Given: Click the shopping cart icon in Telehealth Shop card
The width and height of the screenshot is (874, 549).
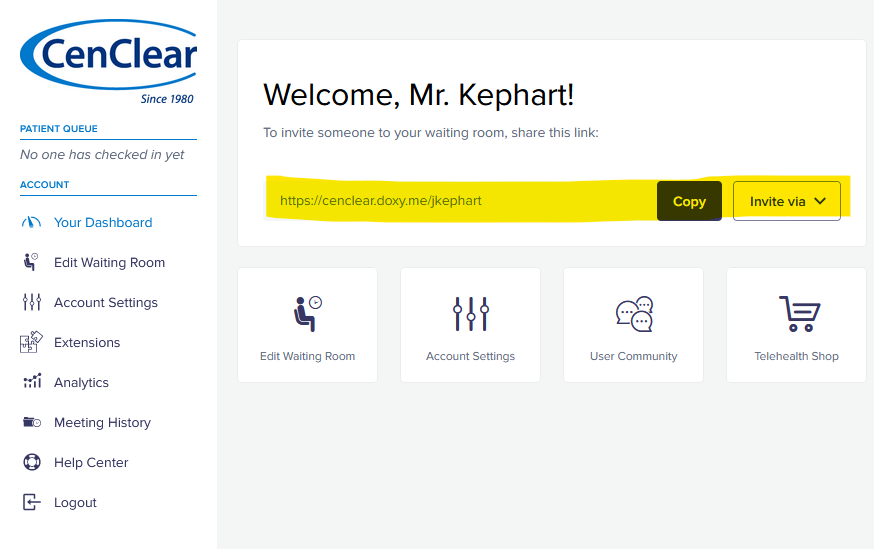Looking at the screenshot, I should pyautogui.click(x=799, y=314).
